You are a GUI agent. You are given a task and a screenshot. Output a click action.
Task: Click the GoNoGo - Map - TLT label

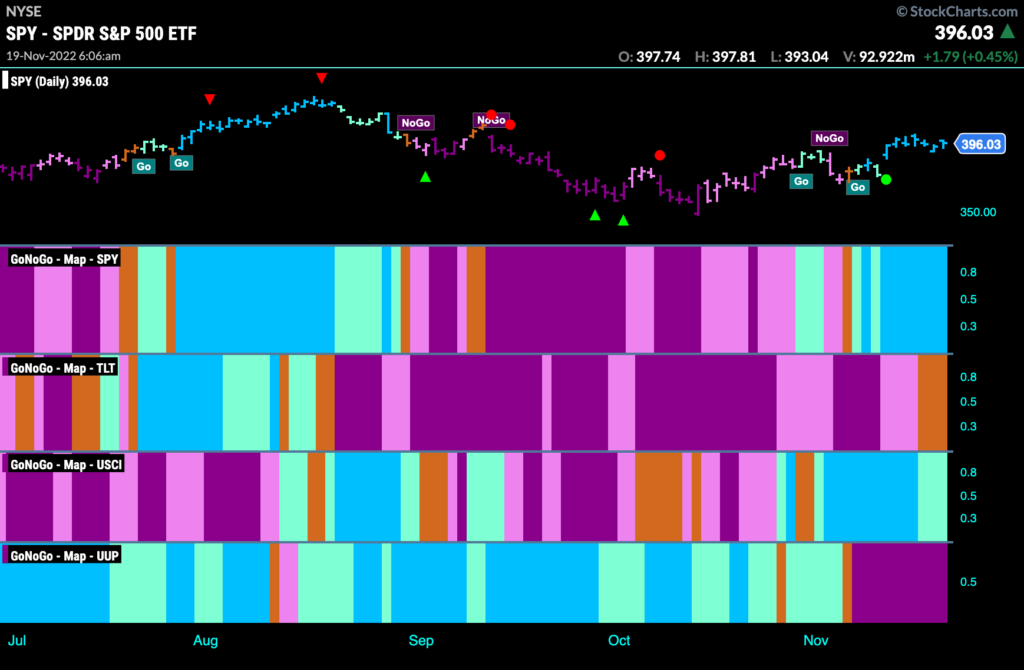(x=63, y=368)
